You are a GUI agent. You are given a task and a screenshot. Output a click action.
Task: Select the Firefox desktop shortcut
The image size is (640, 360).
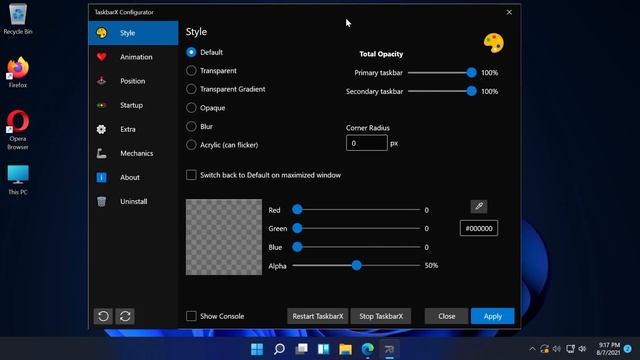pyautogui.click(x=18, y=73)
